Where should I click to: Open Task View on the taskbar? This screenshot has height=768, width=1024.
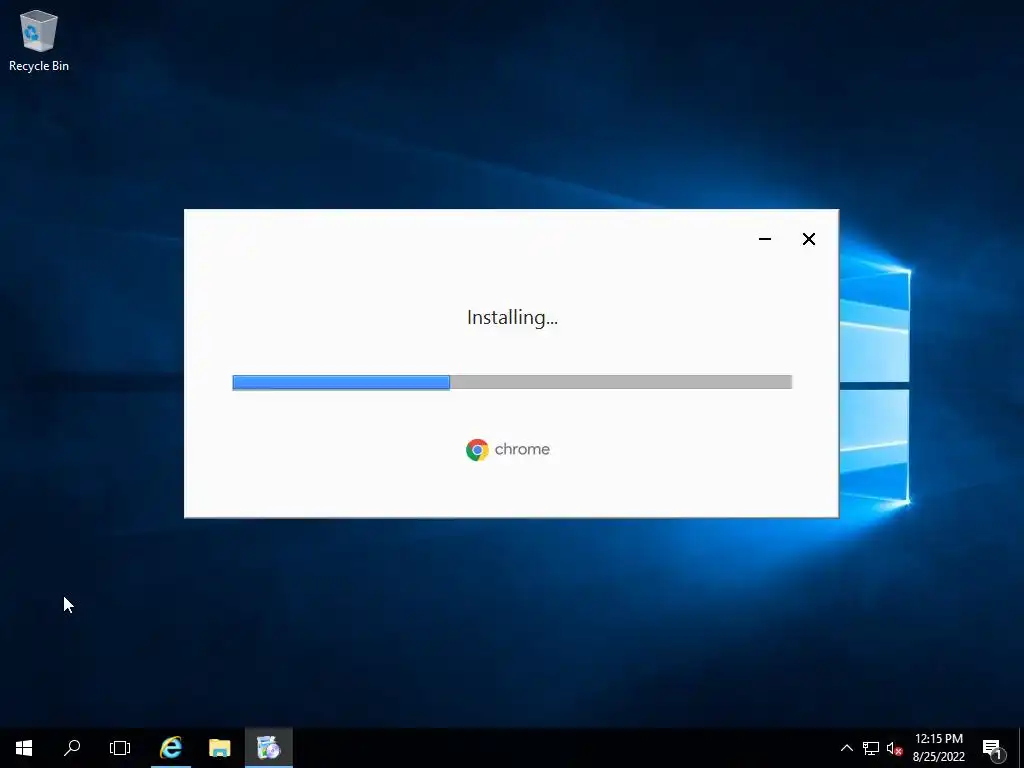click(x=120, y=748)
